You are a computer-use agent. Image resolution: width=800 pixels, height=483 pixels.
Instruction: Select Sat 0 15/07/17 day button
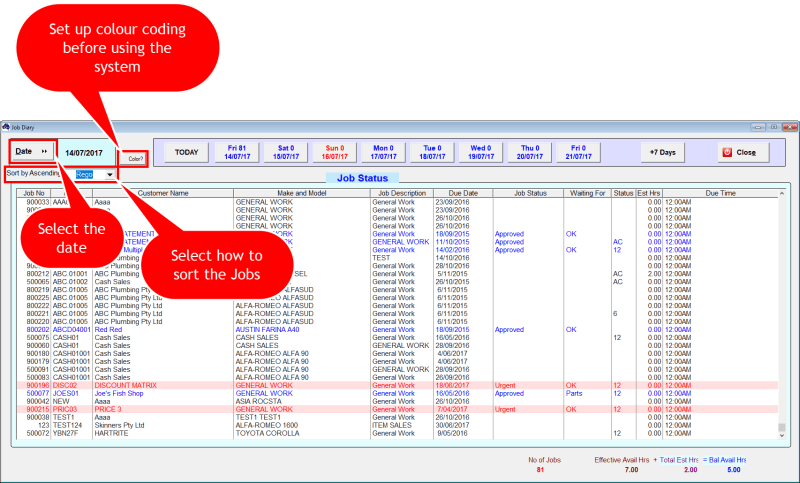[286, 152]
